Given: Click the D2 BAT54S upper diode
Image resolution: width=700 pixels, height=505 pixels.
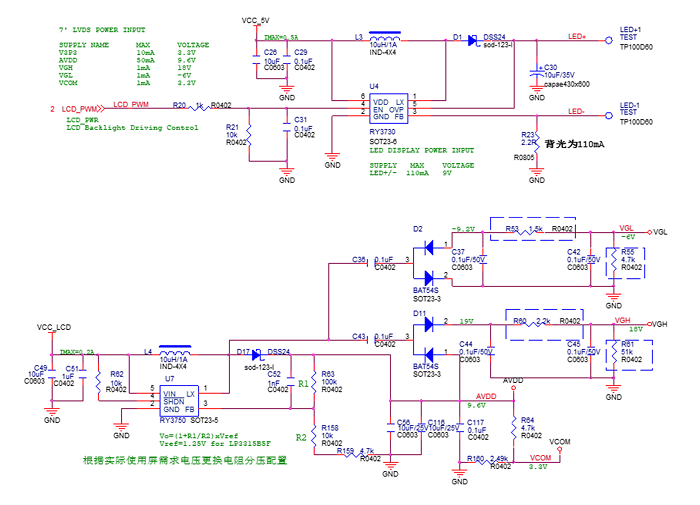Looking at the screenshot, I should pos(428,246).
